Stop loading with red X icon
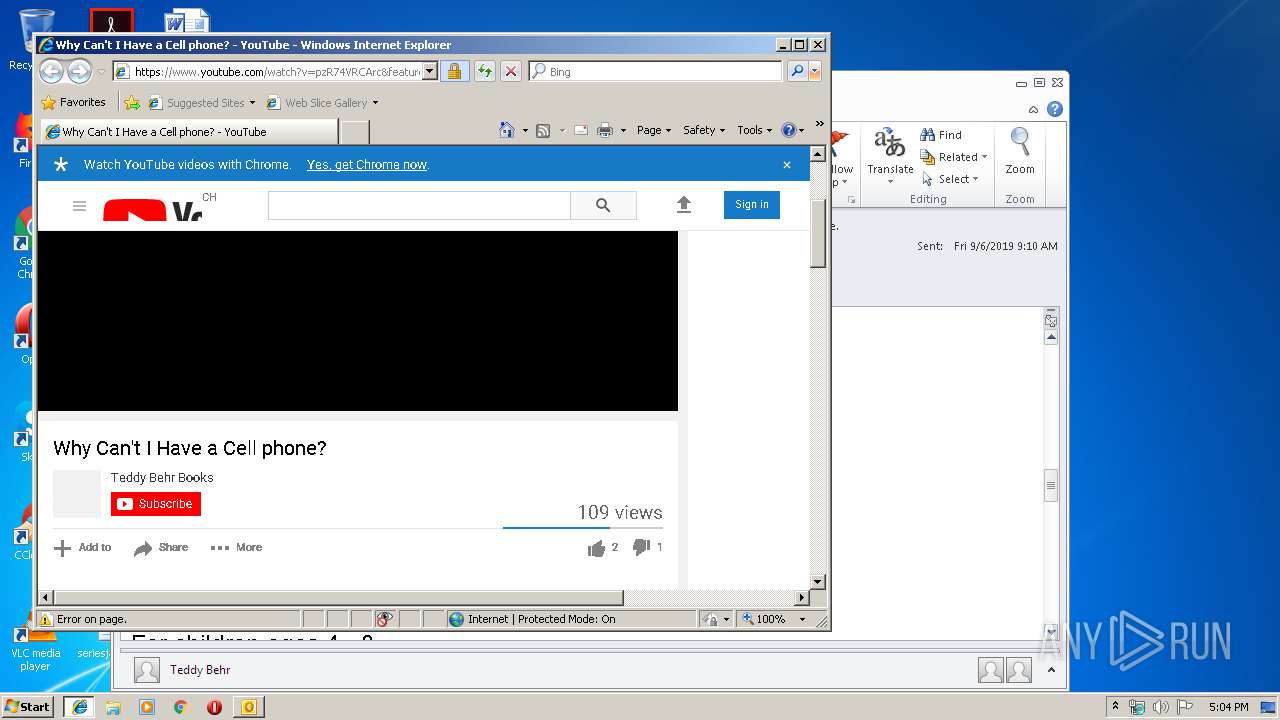Screen dimensions: 1280x720 click(x=511, y=71)
